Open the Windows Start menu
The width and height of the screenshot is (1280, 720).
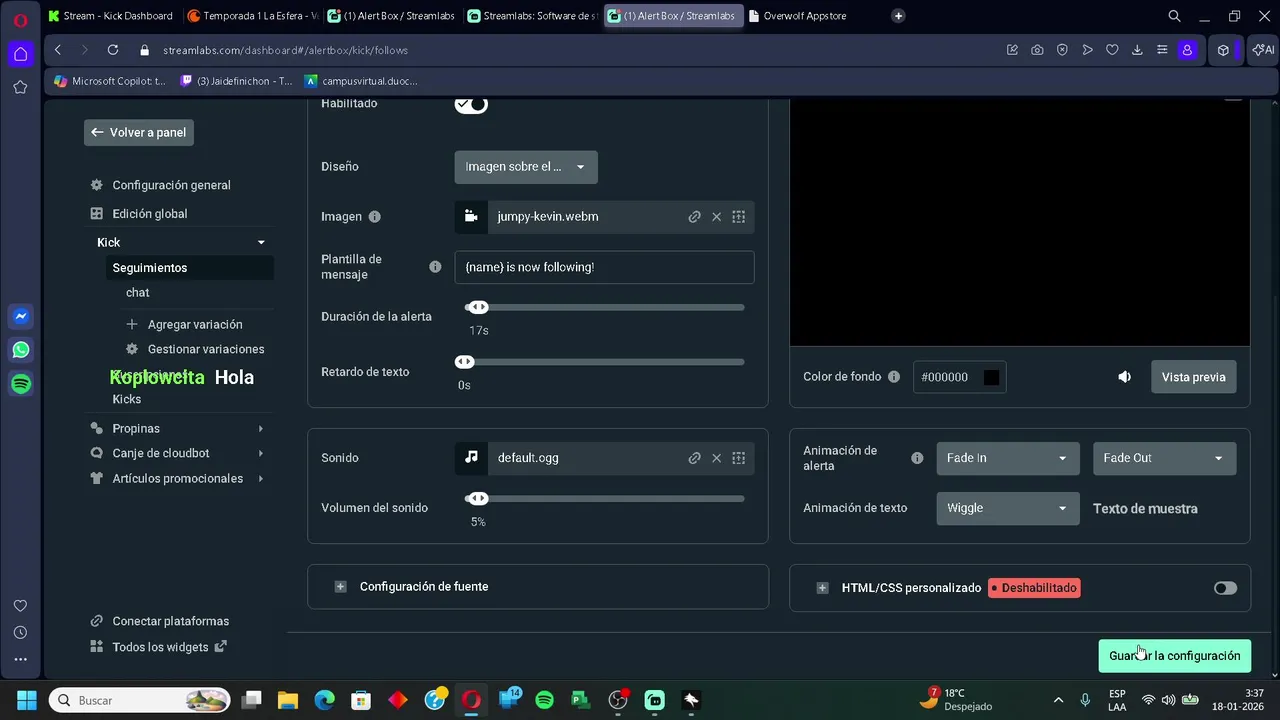[x=27, y=700]
